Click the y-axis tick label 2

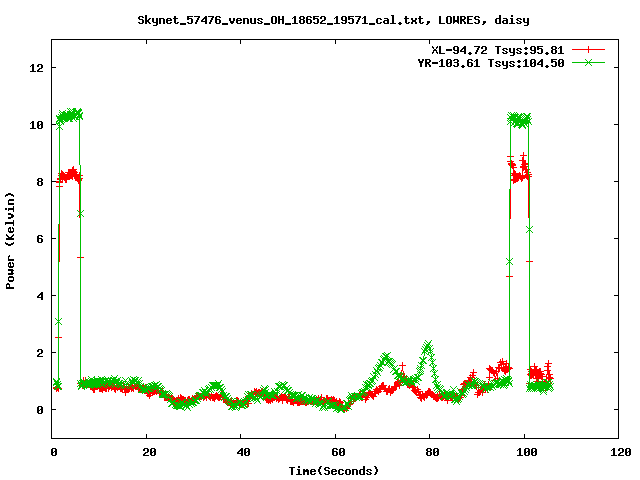coord(40,353)
